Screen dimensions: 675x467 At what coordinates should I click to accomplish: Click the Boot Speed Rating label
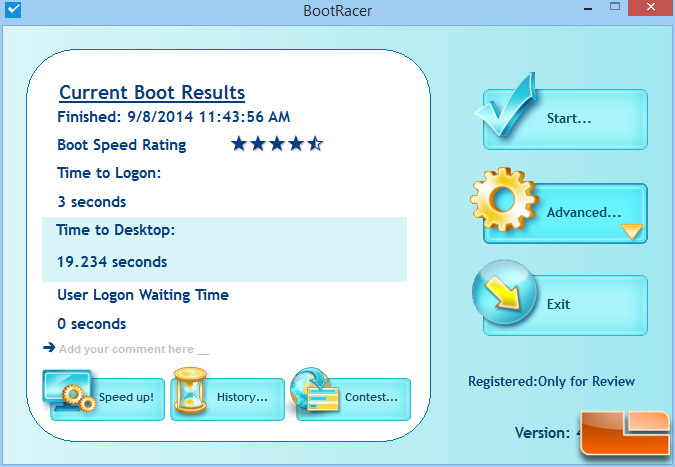[122, 145]
